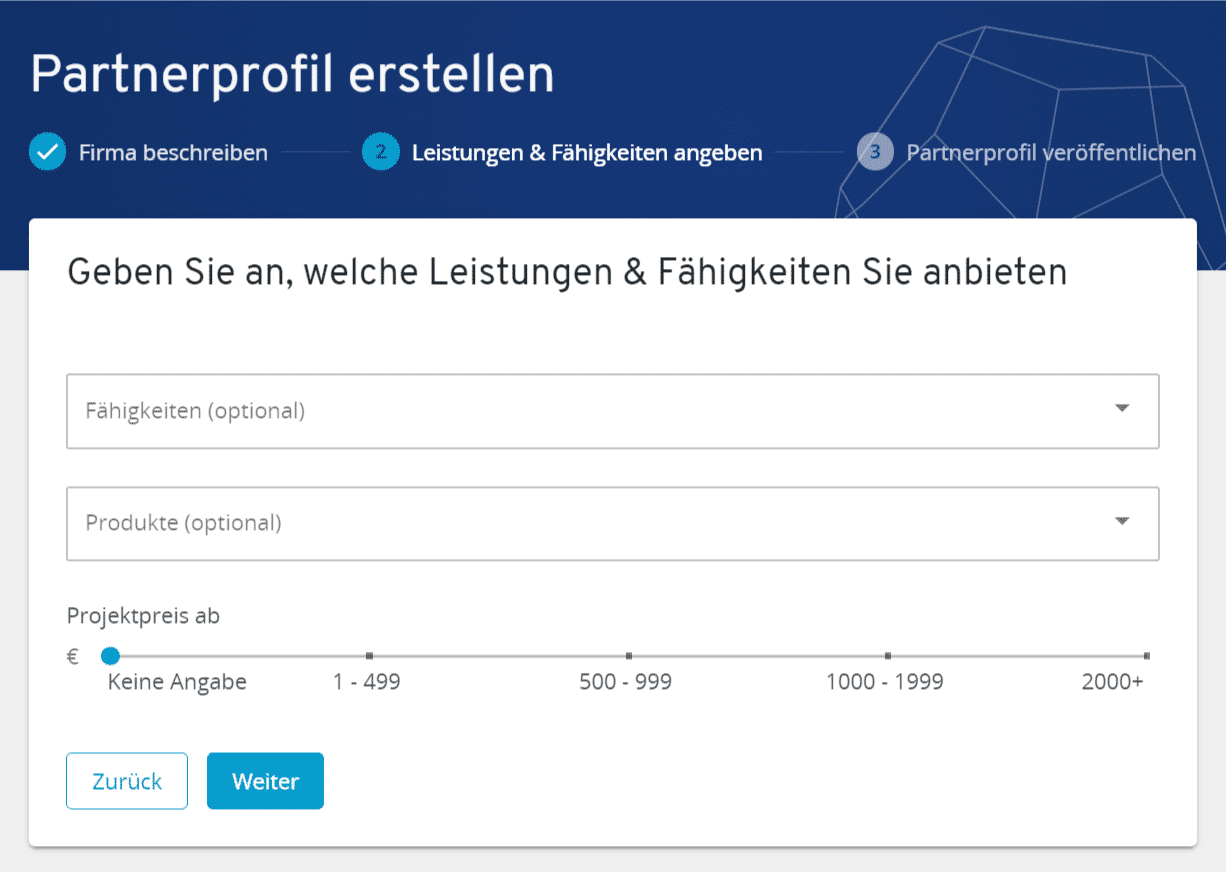1226x872 pixels.
Task: Click the Fähigkeiten (optional) placeholder text
Action: (x=195, y=411)
